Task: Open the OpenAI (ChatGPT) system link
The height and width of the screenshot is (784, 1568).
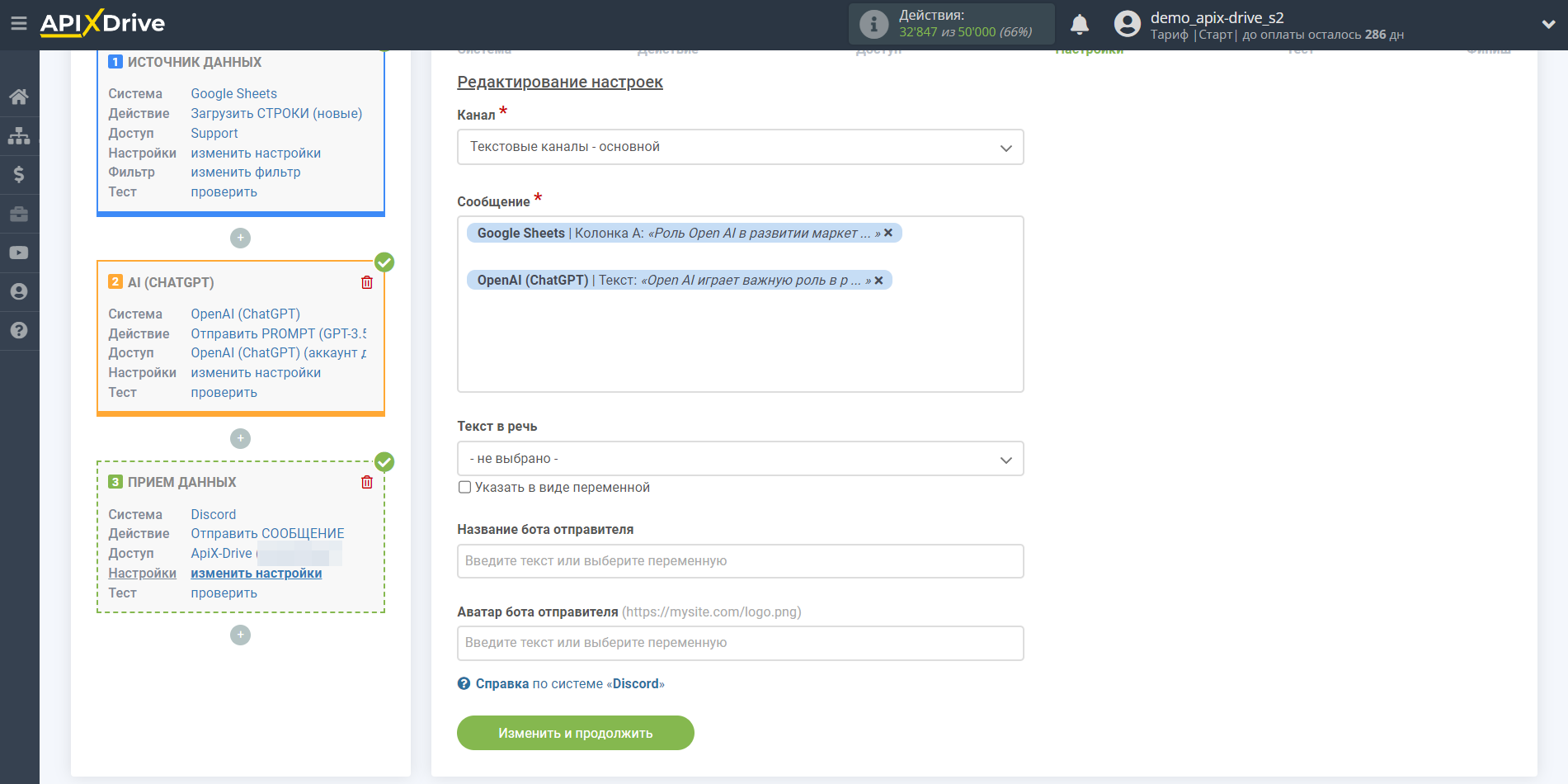Action: coord(246,314)
